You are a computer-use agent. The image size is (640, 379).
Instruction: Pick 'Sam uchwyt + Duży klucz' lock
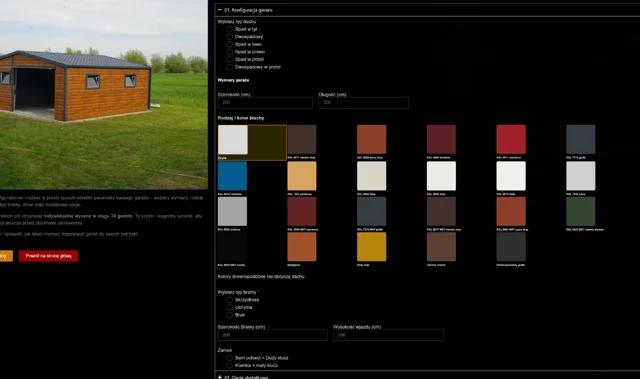tap(229, 358)
